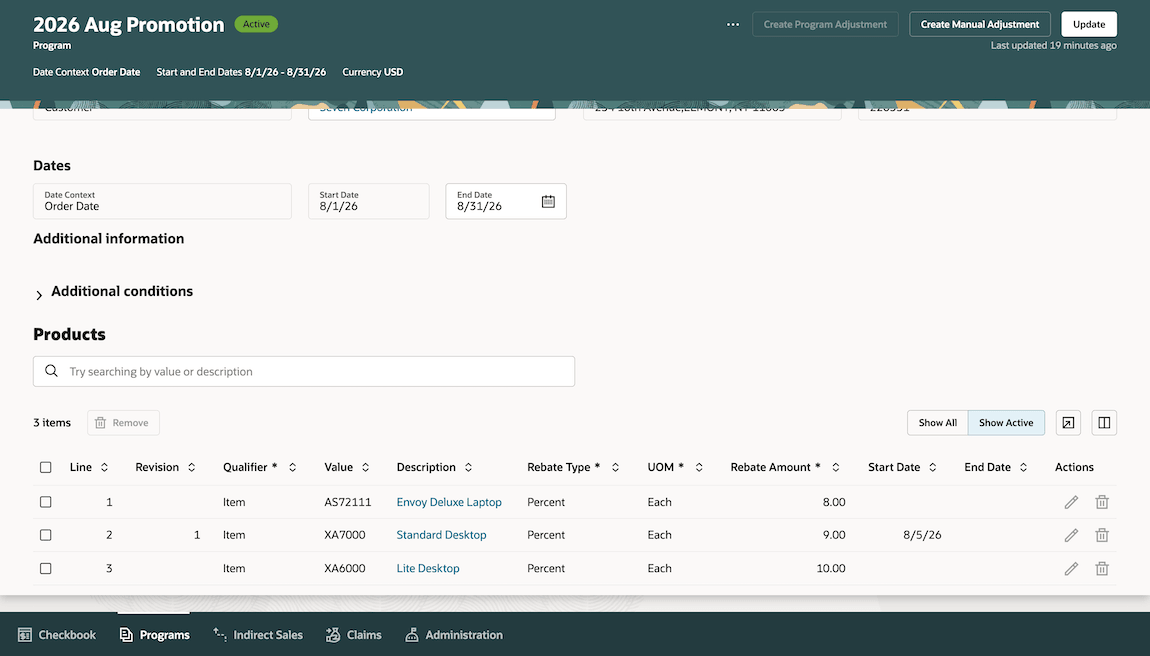The image size is (1150, 656).
Task: Go to the Indirect Sales tab
Action: pos(257,635)
